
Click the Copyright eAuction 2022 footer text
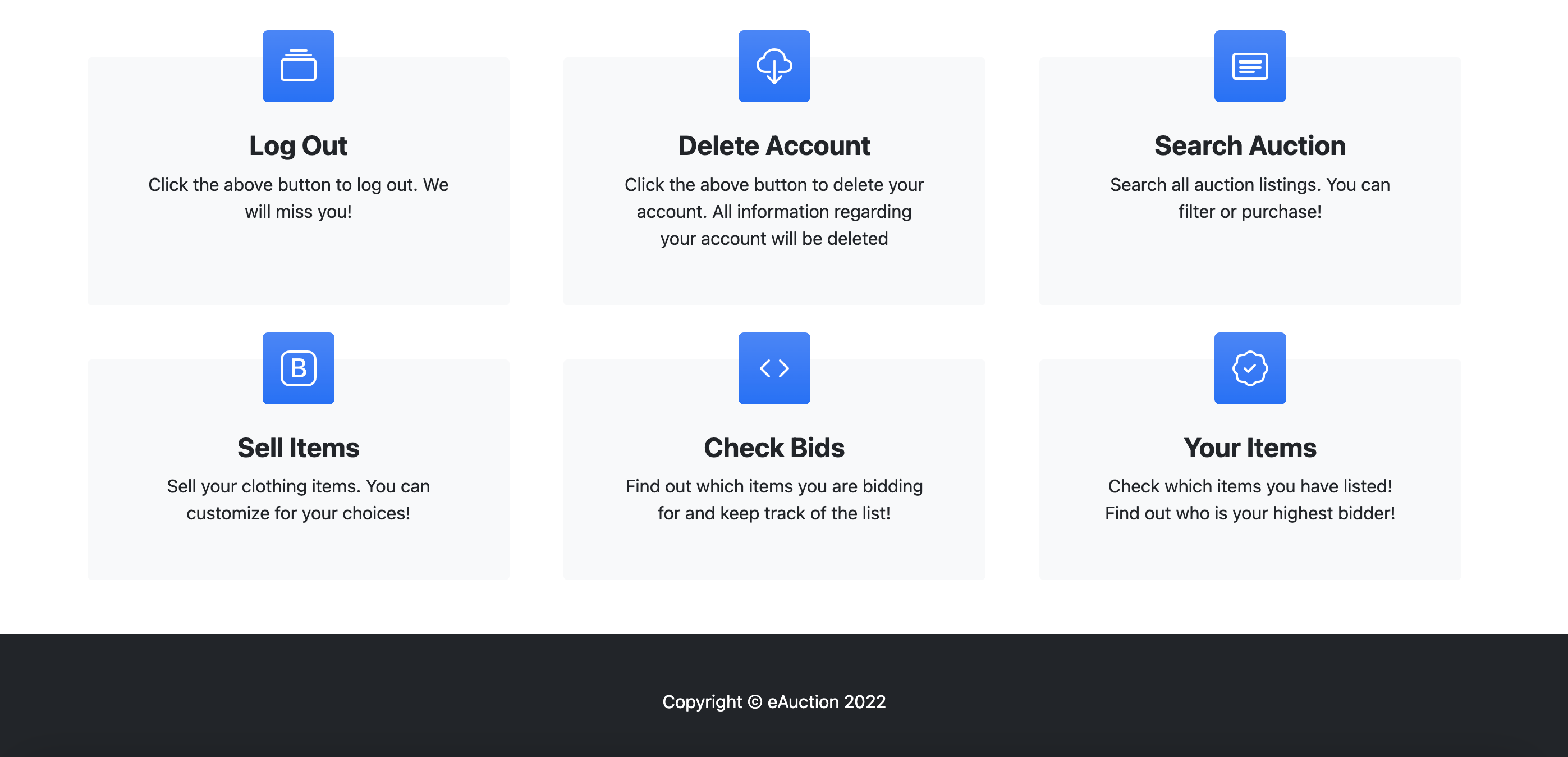coord(774,701)
